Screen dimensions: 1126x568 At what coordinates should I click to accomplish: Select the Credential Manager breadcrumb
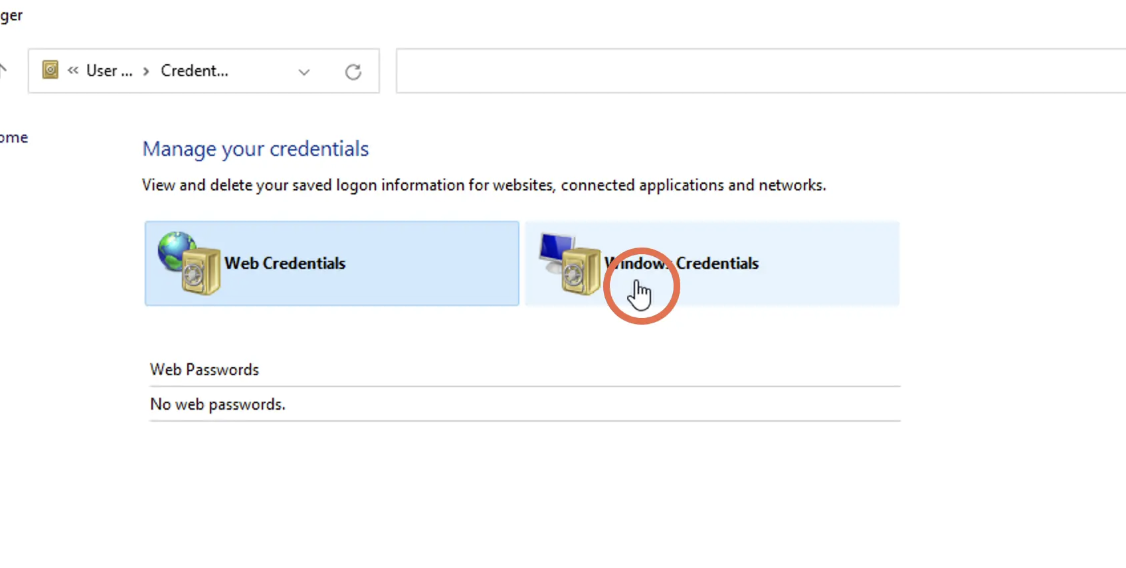195,70
